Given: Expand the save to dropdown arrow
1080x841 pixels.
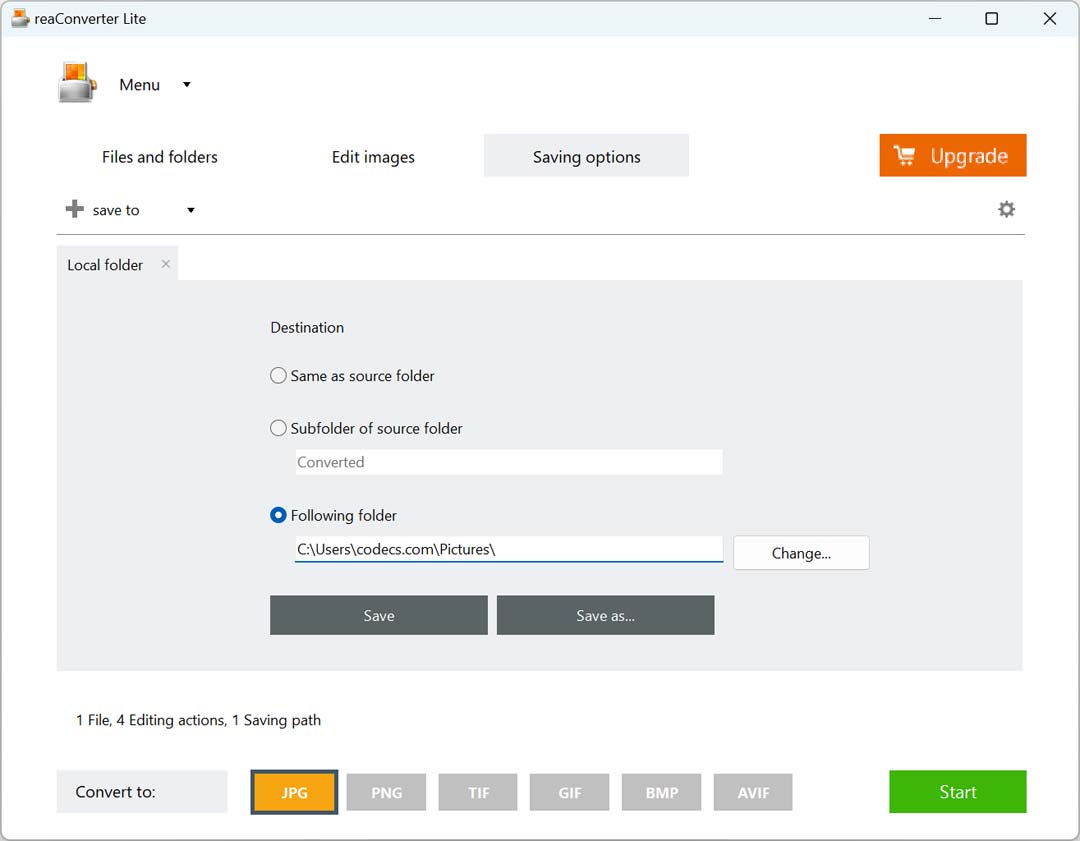Looking at the screenshot, I should pyautogui.click(x=191, y=210).
